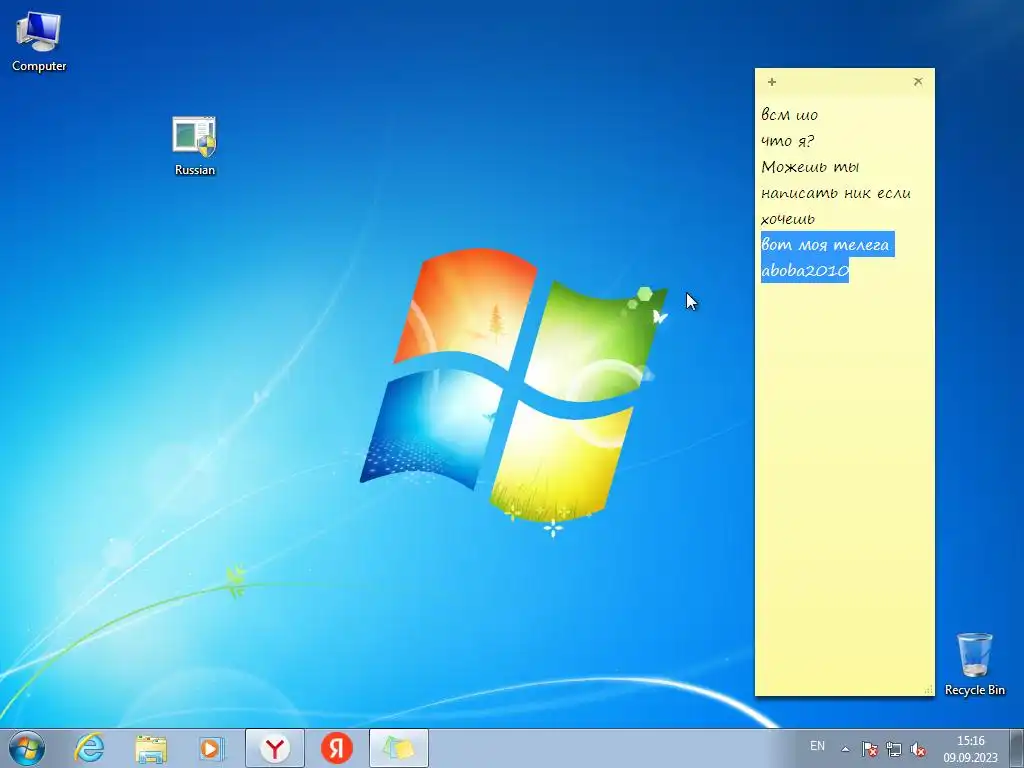Select the Recycle Bin icon
The image size is (1024, 768).
click(x=974, y=664)
